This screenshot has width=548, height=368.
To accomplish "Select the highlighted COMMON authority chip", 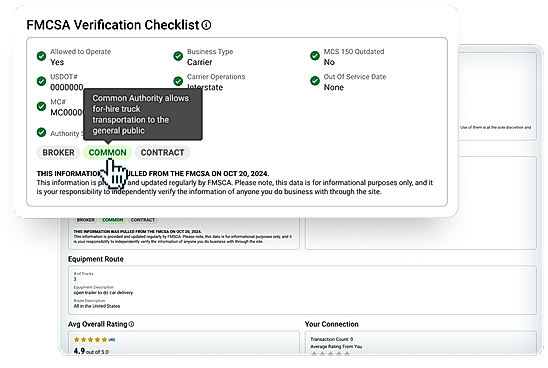I will [107, 153].
